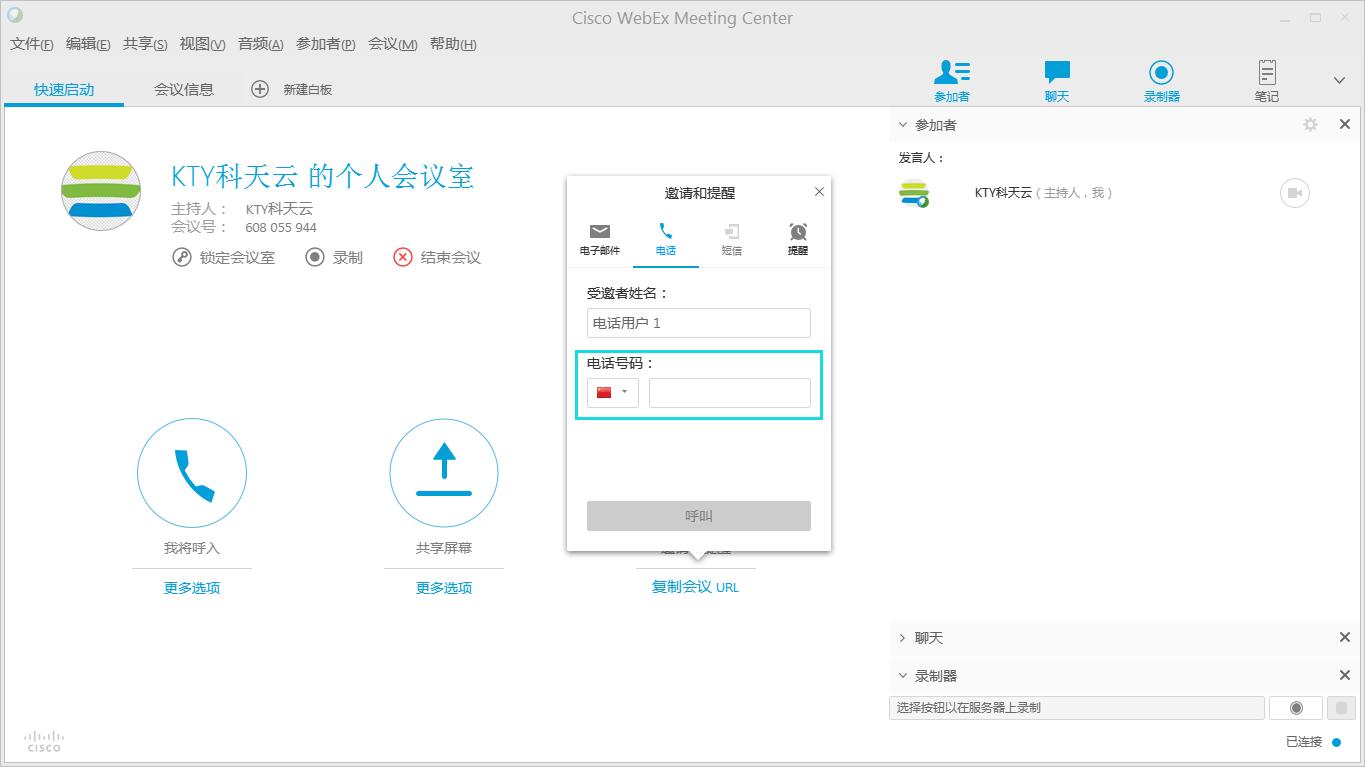Viewport: 1365px width, 767px height.
Task: Click the recorder status text field
Action: pyautogui.click(x=1077, y=708)
